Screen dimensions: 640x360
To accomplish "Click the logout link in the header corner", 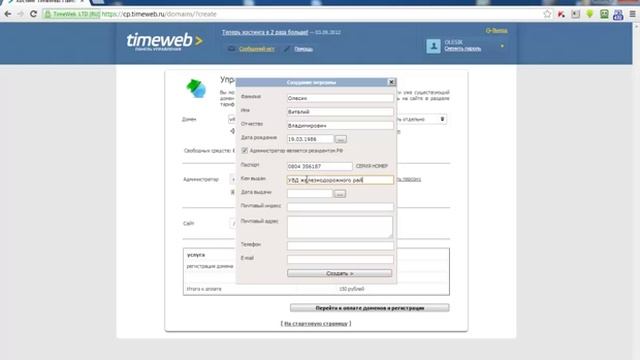I will tap(497, 31).
